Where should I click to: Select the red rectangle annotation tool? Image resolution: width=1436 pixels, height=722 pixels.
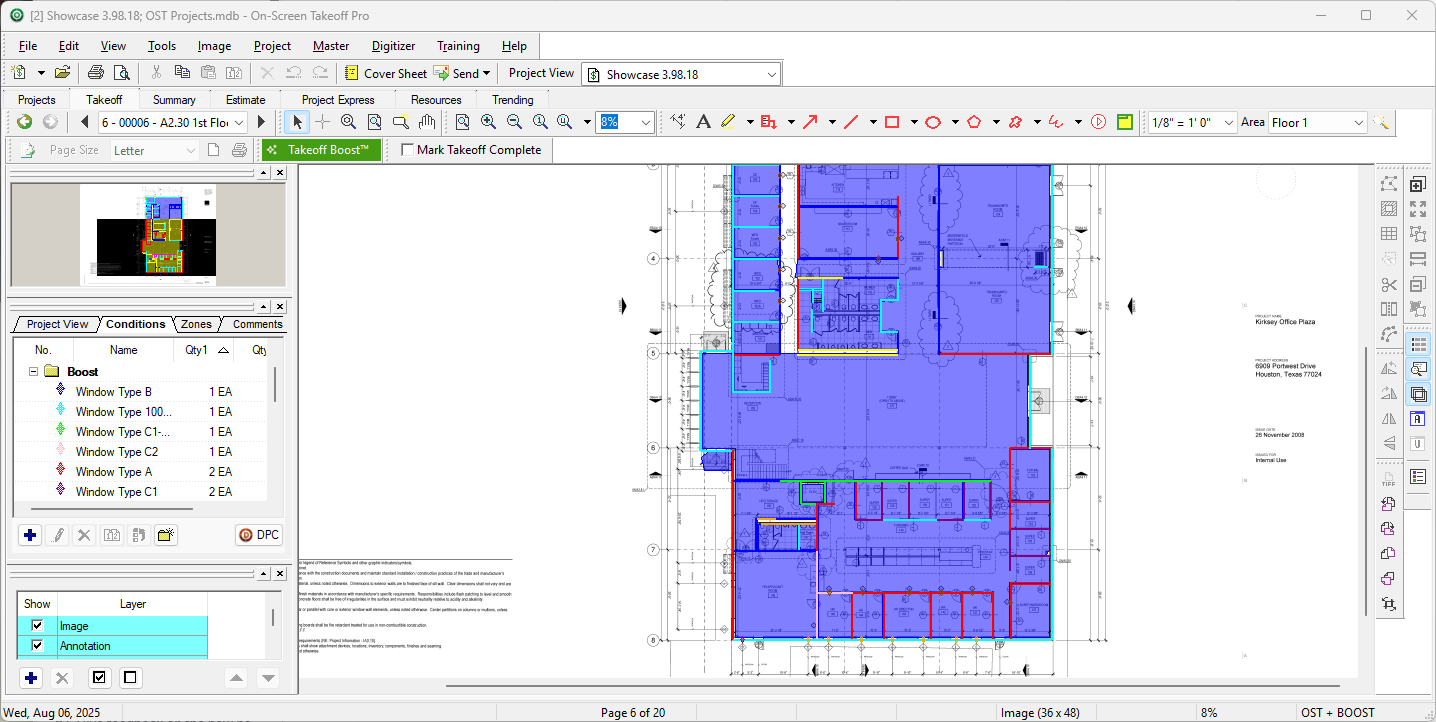[891, 122]
